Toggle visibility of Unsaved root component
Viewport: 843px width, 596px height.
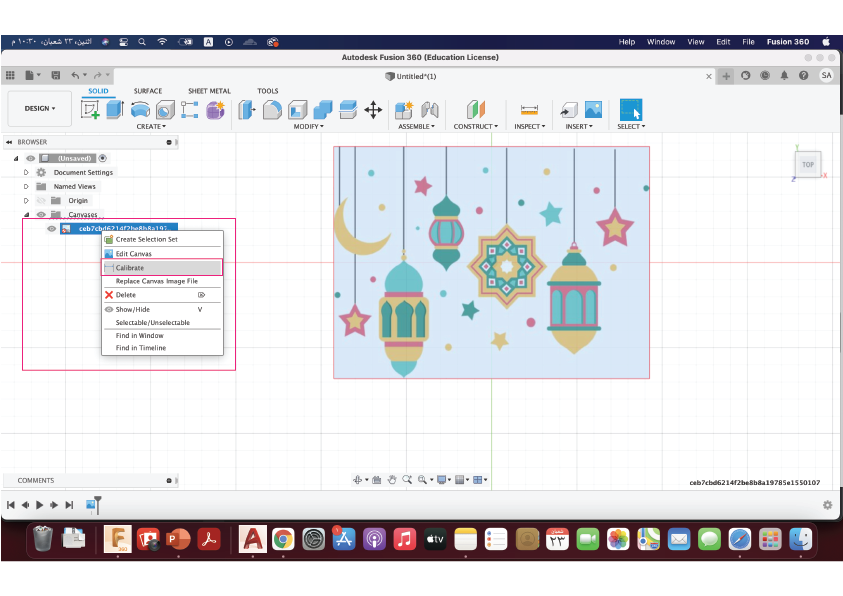pyautogui.click(x=31, y=158)
